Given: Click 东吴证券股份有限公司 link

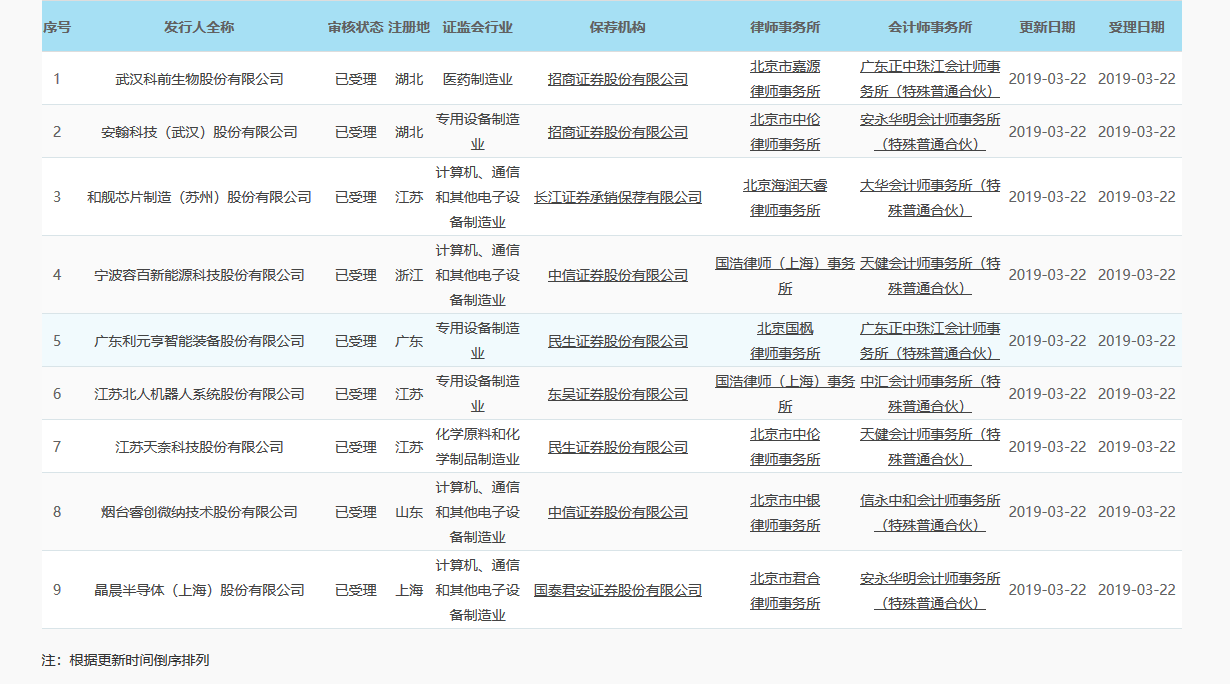Looking at the screenshot, I should [x=618, y=394].
